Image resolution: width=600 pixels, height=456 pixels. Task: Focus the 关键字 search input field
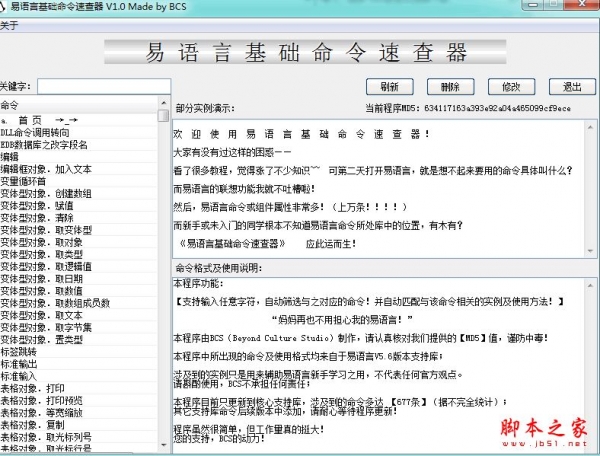101,87
